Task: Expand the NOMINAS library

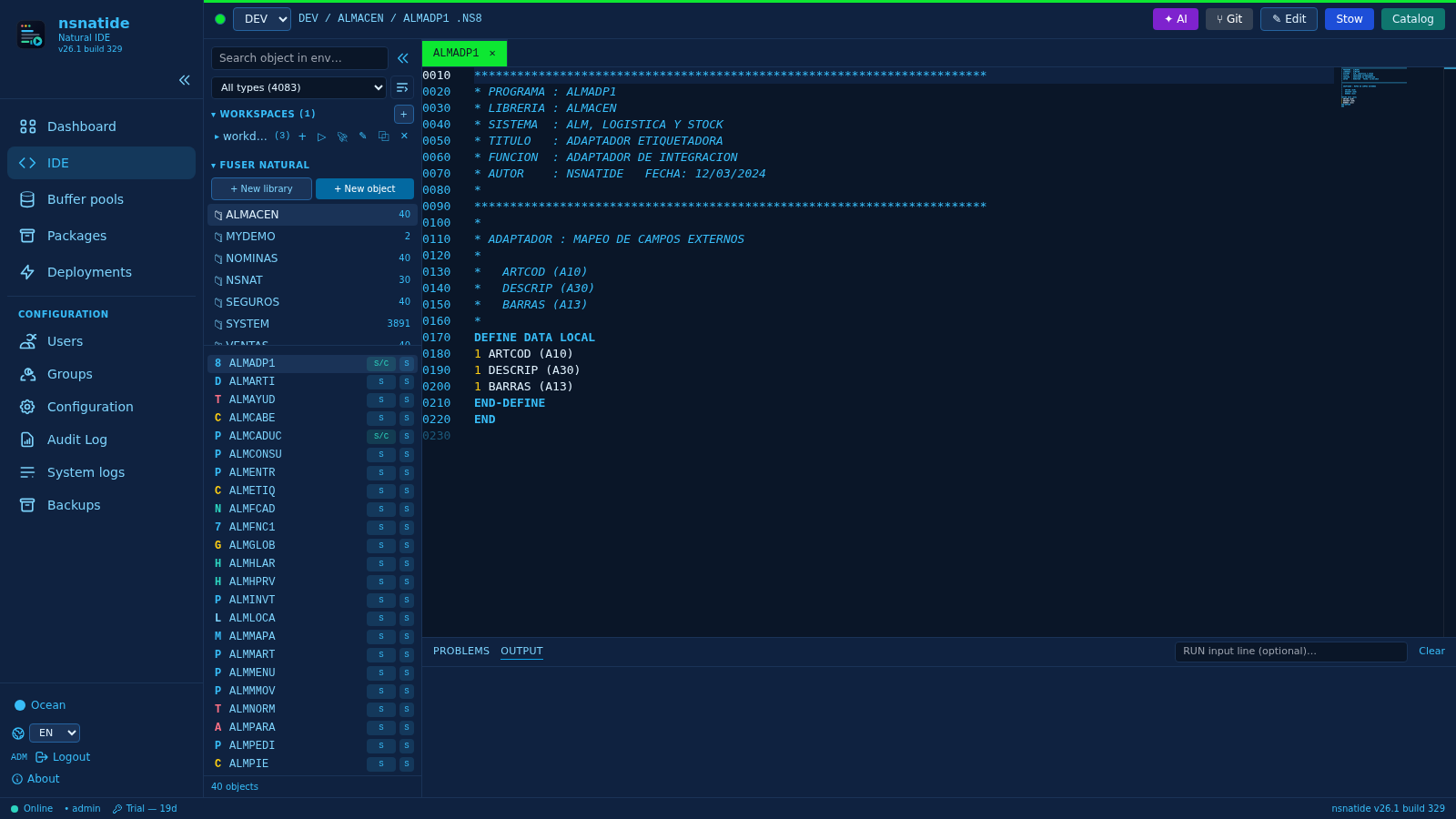Action: 312,258
